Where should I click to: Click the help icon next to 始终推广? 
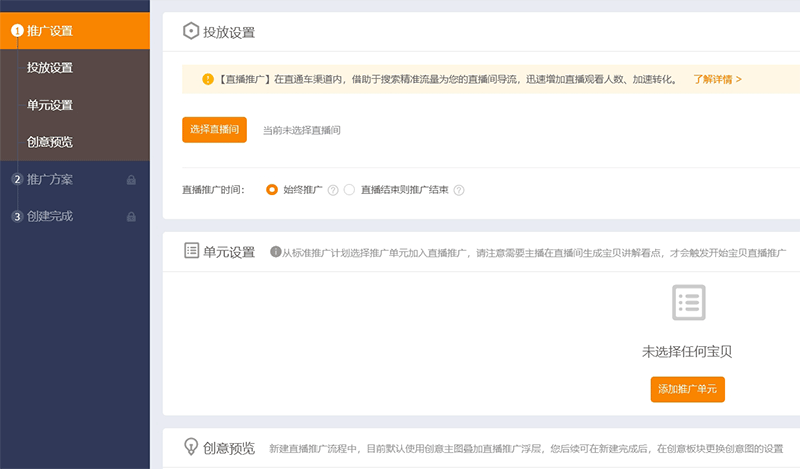click(333, 190)
